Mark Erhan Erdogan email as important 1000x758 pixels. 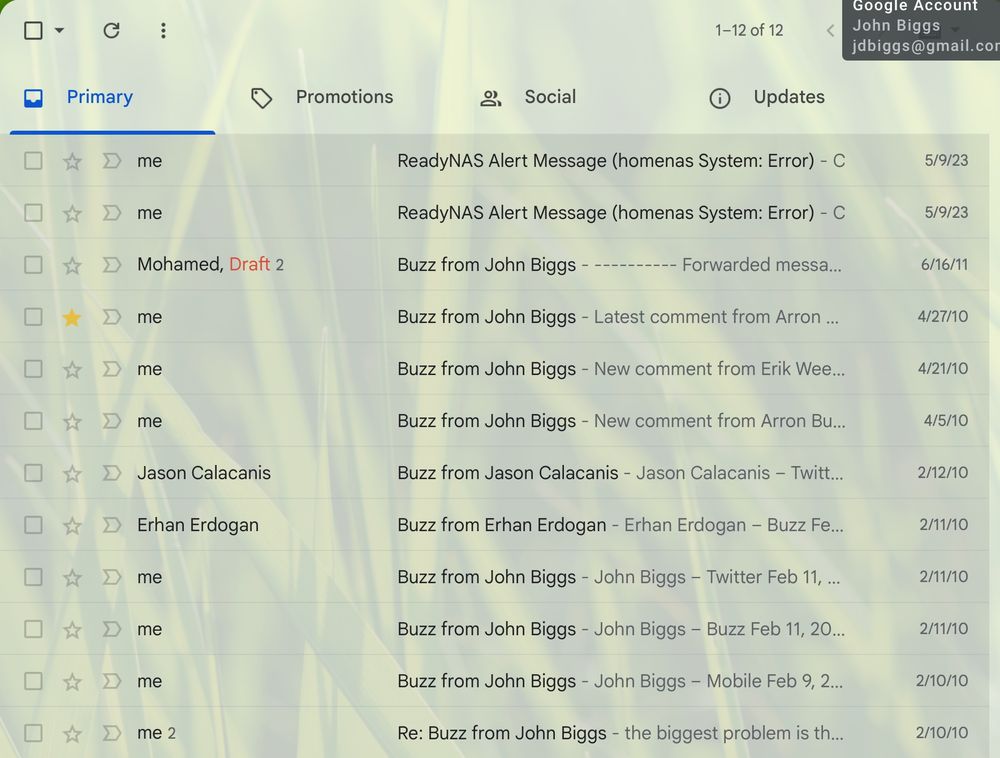click(x=112, y=525)
